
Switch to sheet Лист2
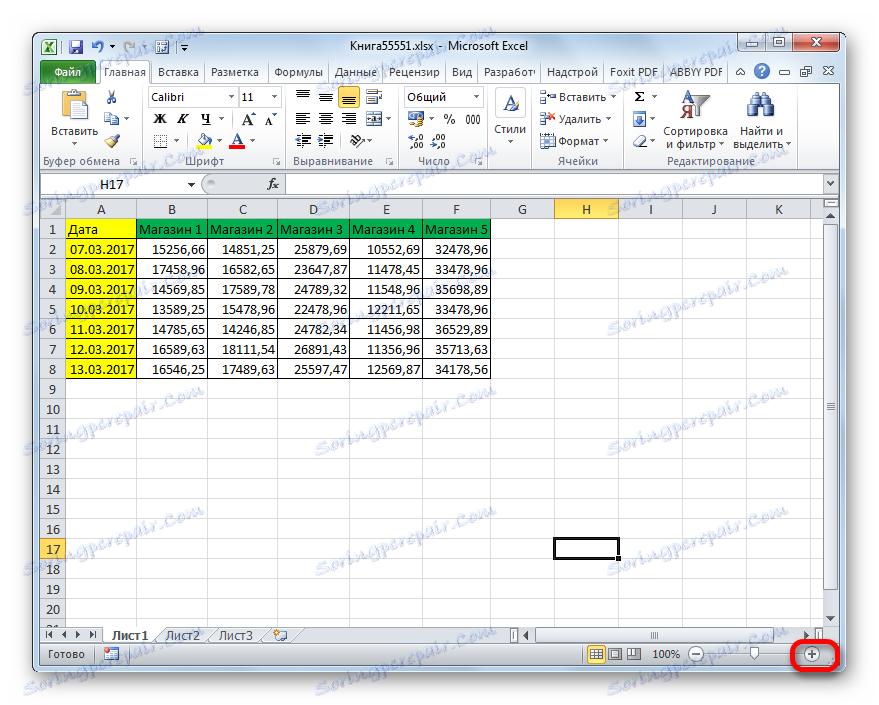[183, 636]
